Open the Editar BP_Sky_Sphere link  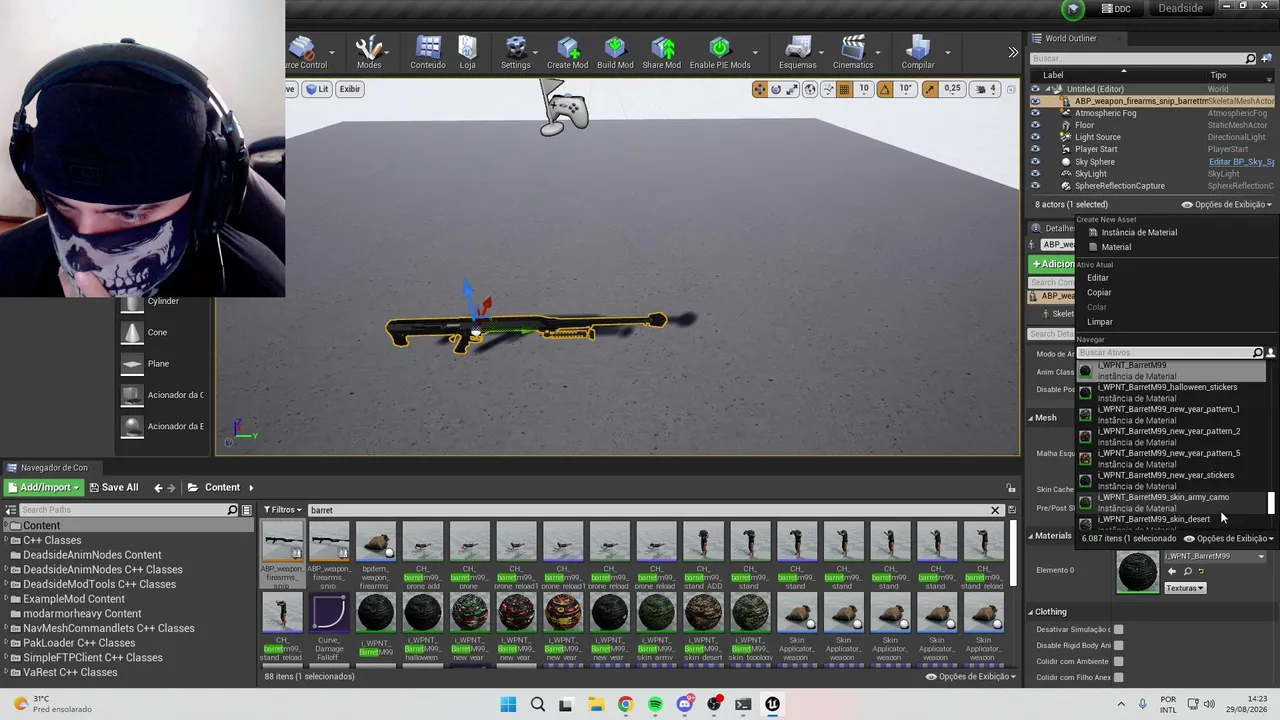1241,162
